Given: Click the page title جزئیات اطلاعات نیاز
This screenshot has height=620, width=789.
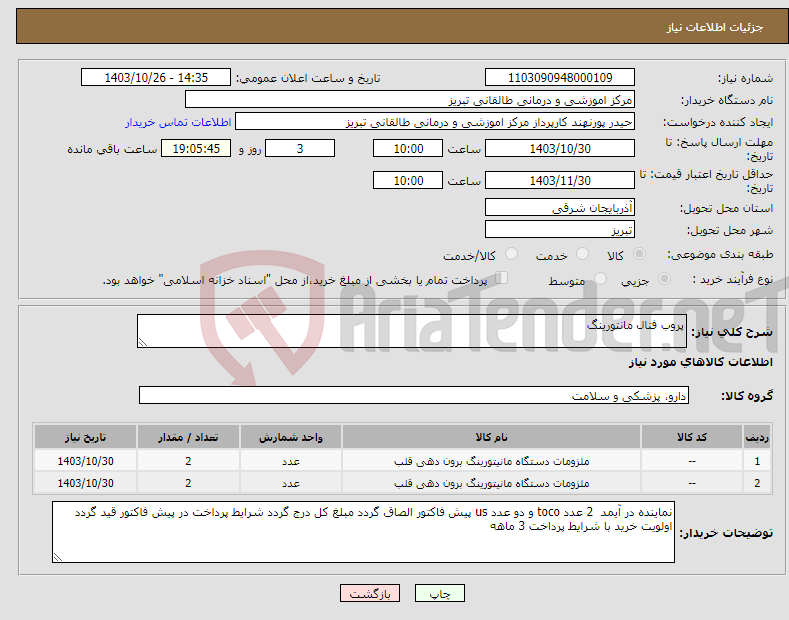Looking at the screenshot, I should [715, 27].
